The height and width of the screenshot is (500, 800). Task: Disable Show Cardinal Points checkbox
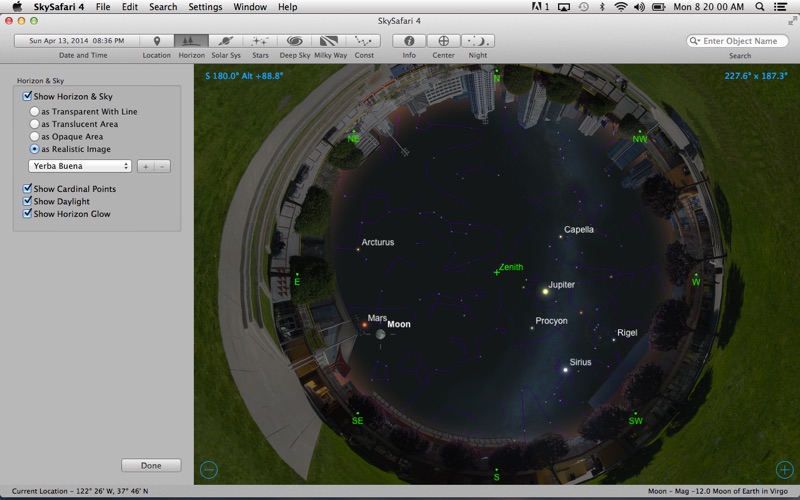(x=28, y=189)
